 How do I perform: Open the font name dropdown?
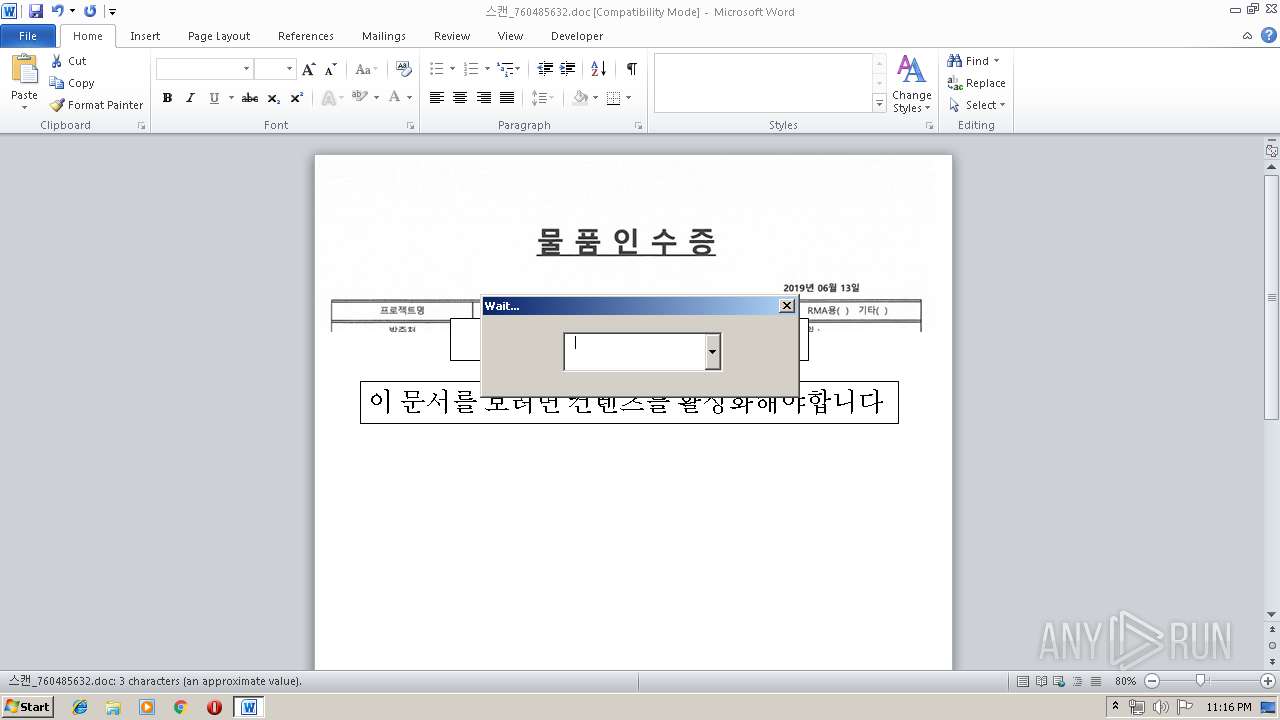[x=246, y=69]
